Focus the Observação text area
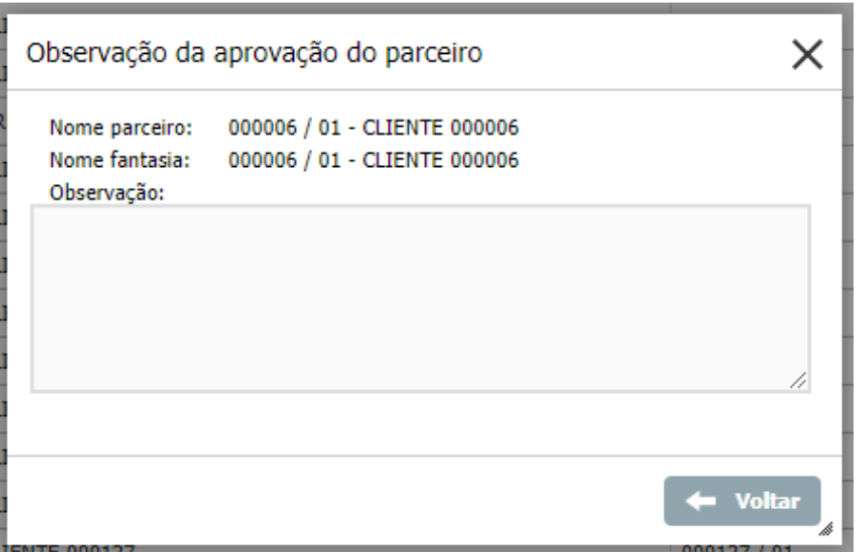The height and width of the screenshot is (552, 857). tap(420, 298)
